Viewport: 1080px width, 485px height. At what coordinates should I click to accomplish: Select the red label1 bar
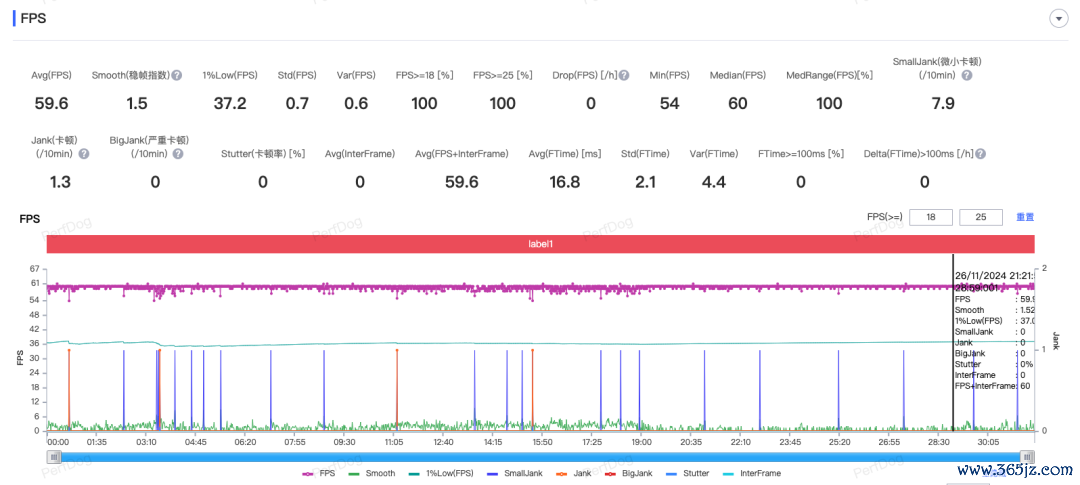click(540, 244)
